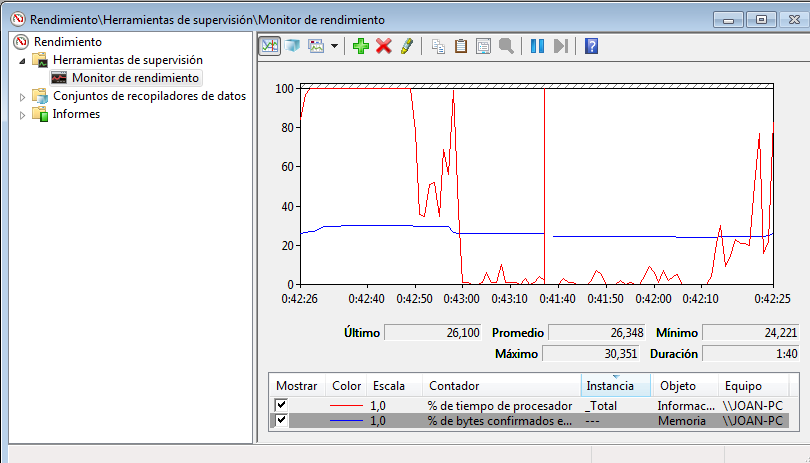Click red color line of processor counter
Screen dimensions: 810x463
click(346, 406)
